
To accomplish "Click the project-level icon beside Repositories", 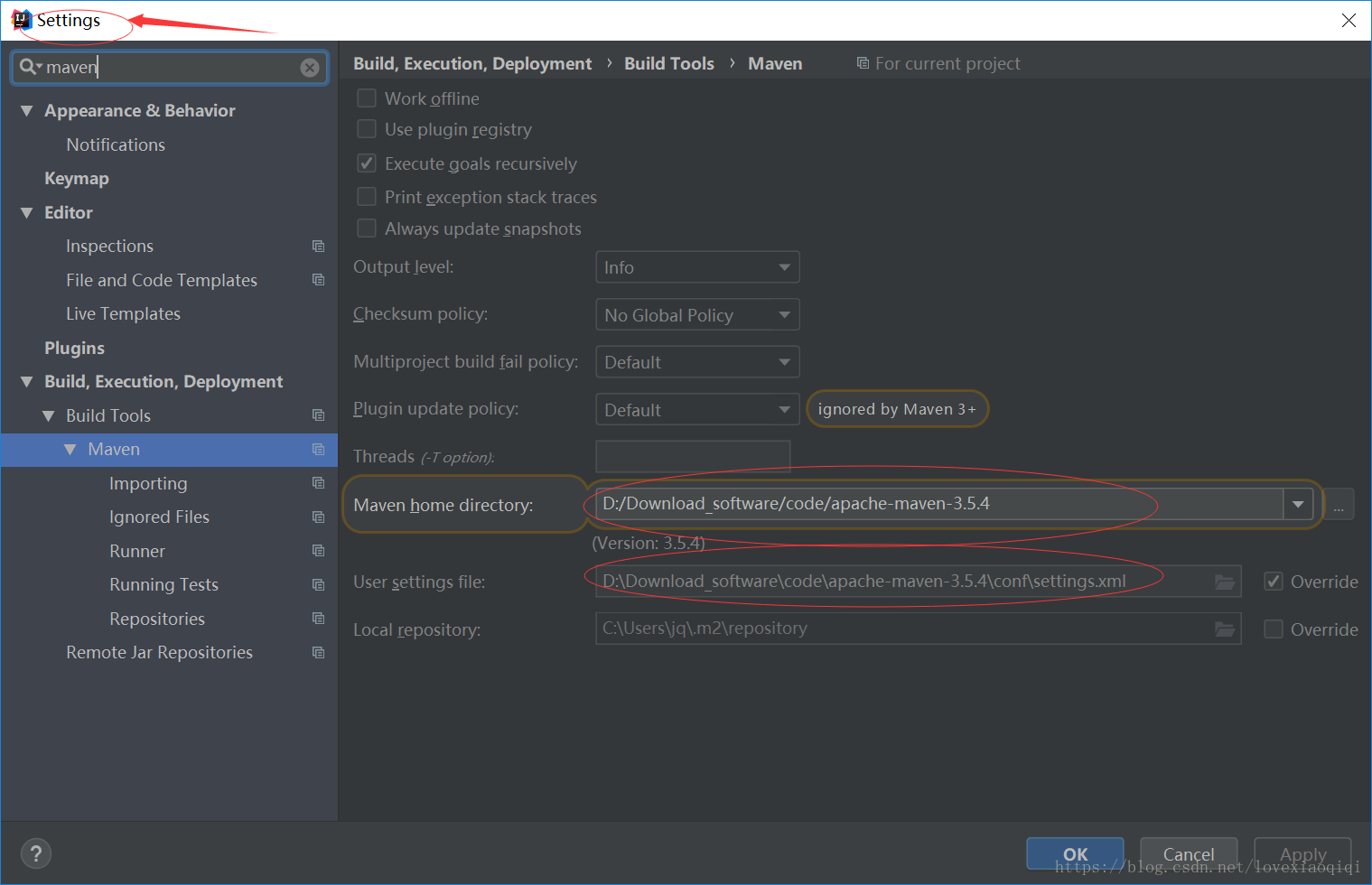I will click(318, 619).
